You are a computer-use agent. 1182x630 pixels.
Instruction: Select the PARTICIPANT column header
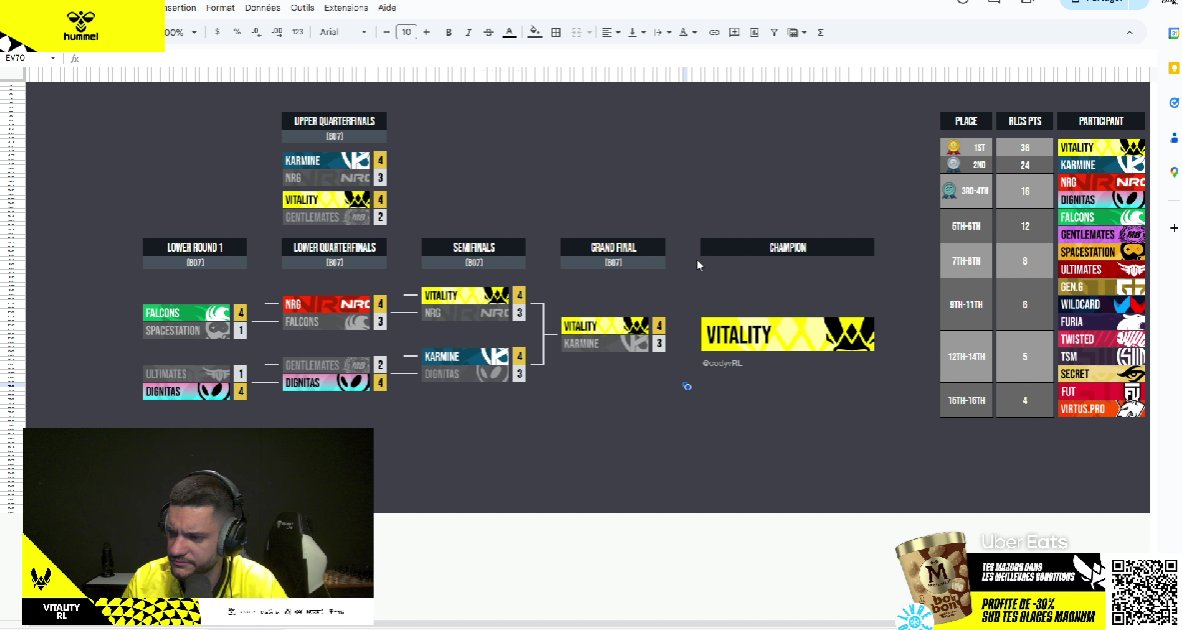tap(1101, 121)
